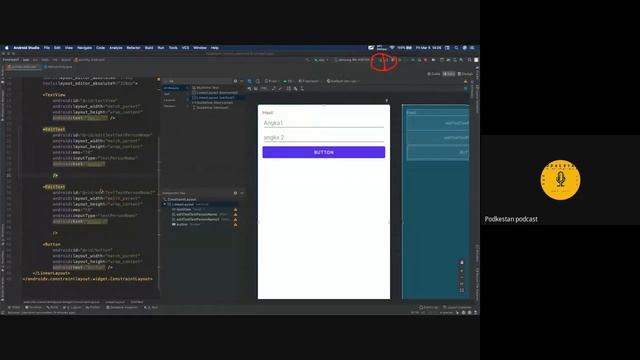This screenshot has height=360, width=640.
Task: Click warning icon beside editTextTextPersonName2 item
Action: click(x=236, y=219)
